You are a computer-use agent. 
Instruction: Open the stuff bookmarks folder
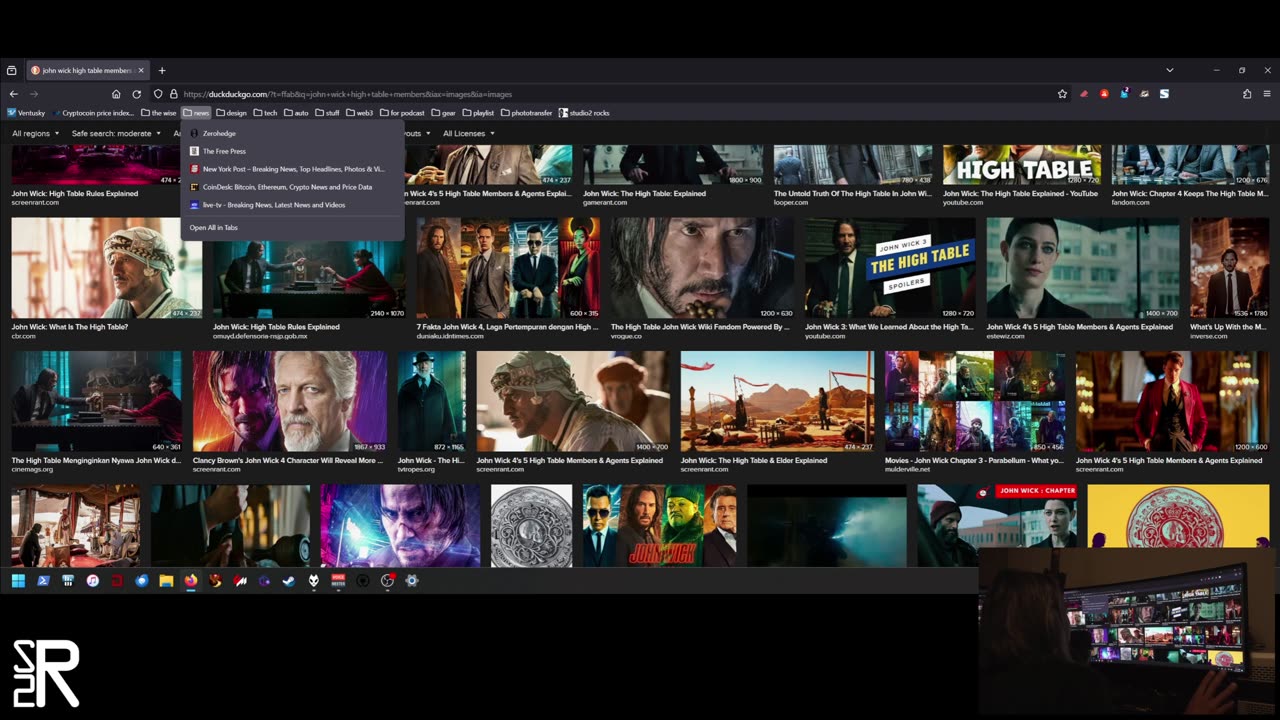327,113
